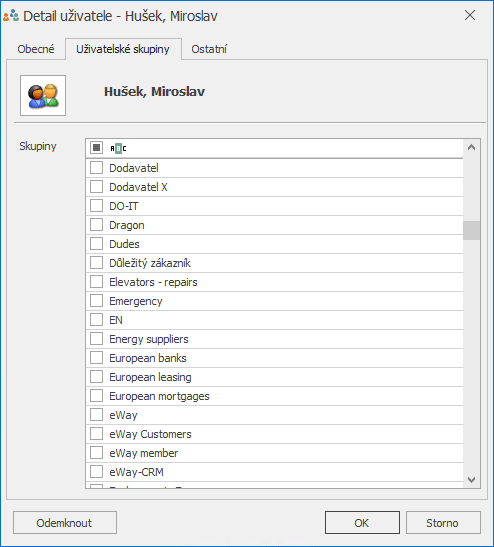Cancel with the Storno button
The width and height of the screenshot is (494, 547).
(443, 523)
